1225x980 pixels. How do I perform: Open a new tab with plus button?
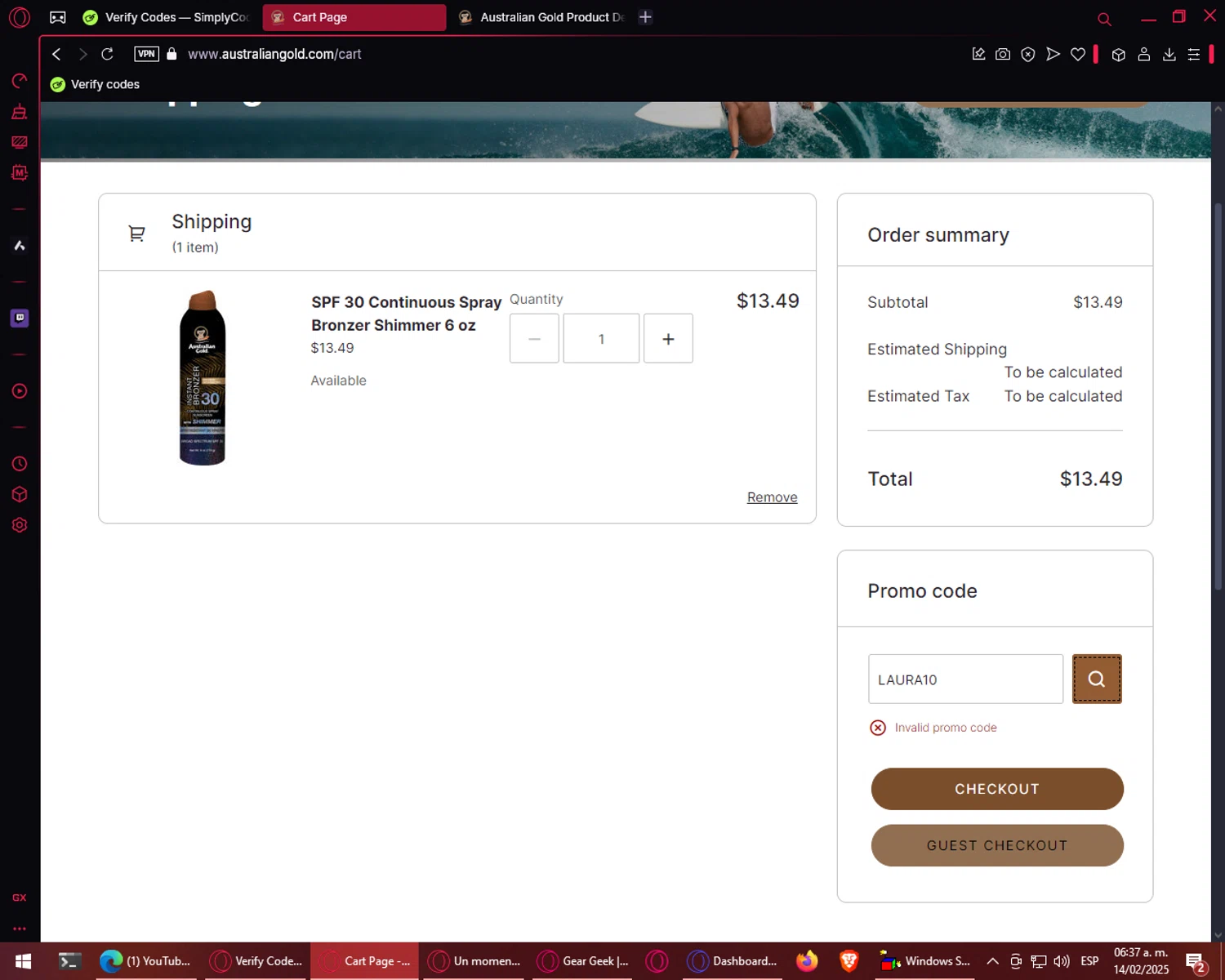coord(645,17)
